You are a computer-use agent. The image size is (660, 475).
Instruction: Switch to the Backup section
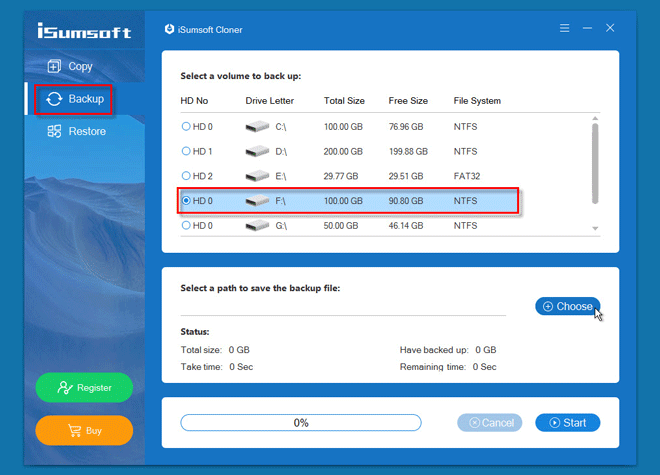86,99
